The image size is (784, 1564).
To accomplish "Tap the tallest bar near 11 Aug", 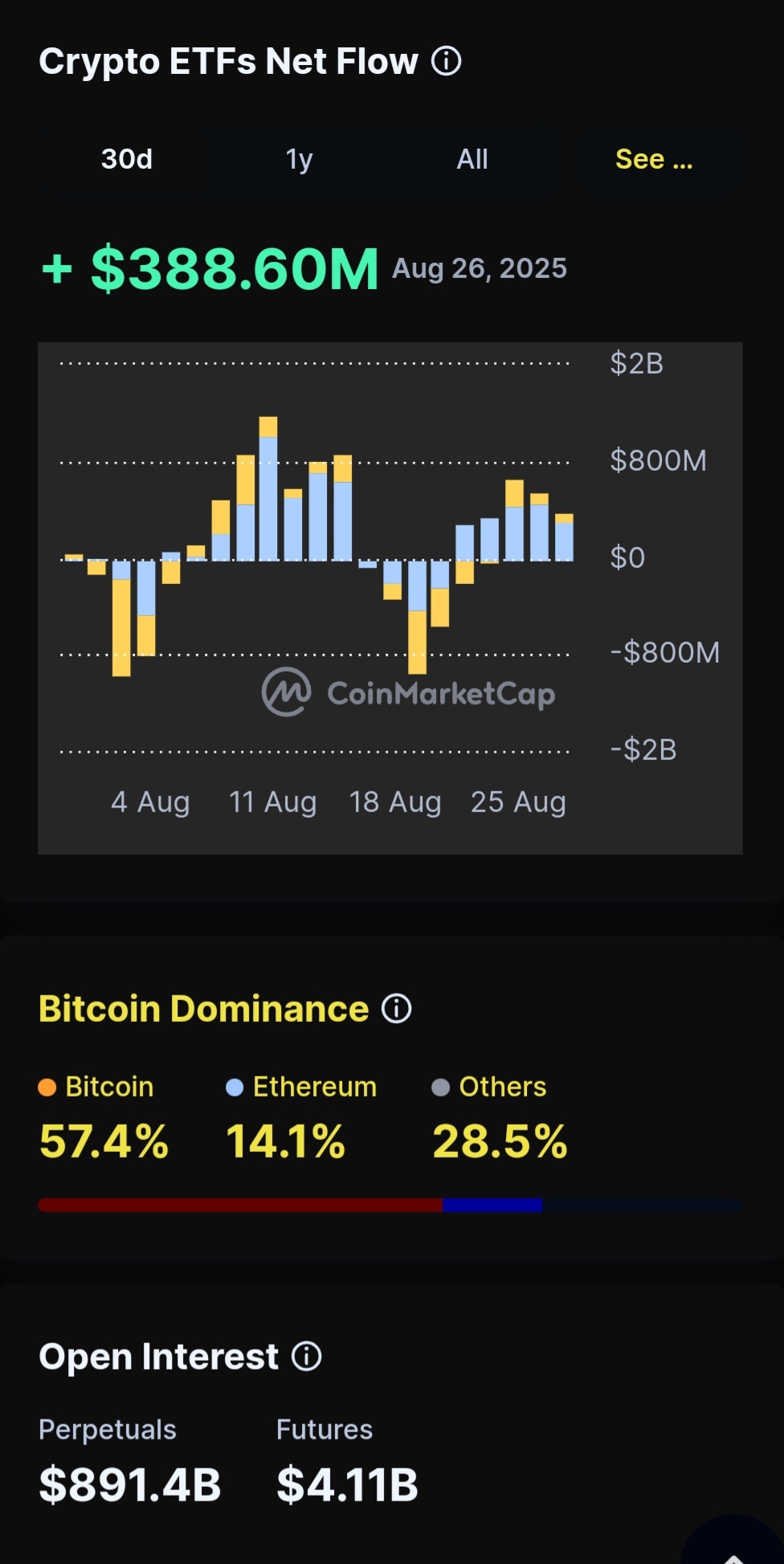I will point(268,488).
